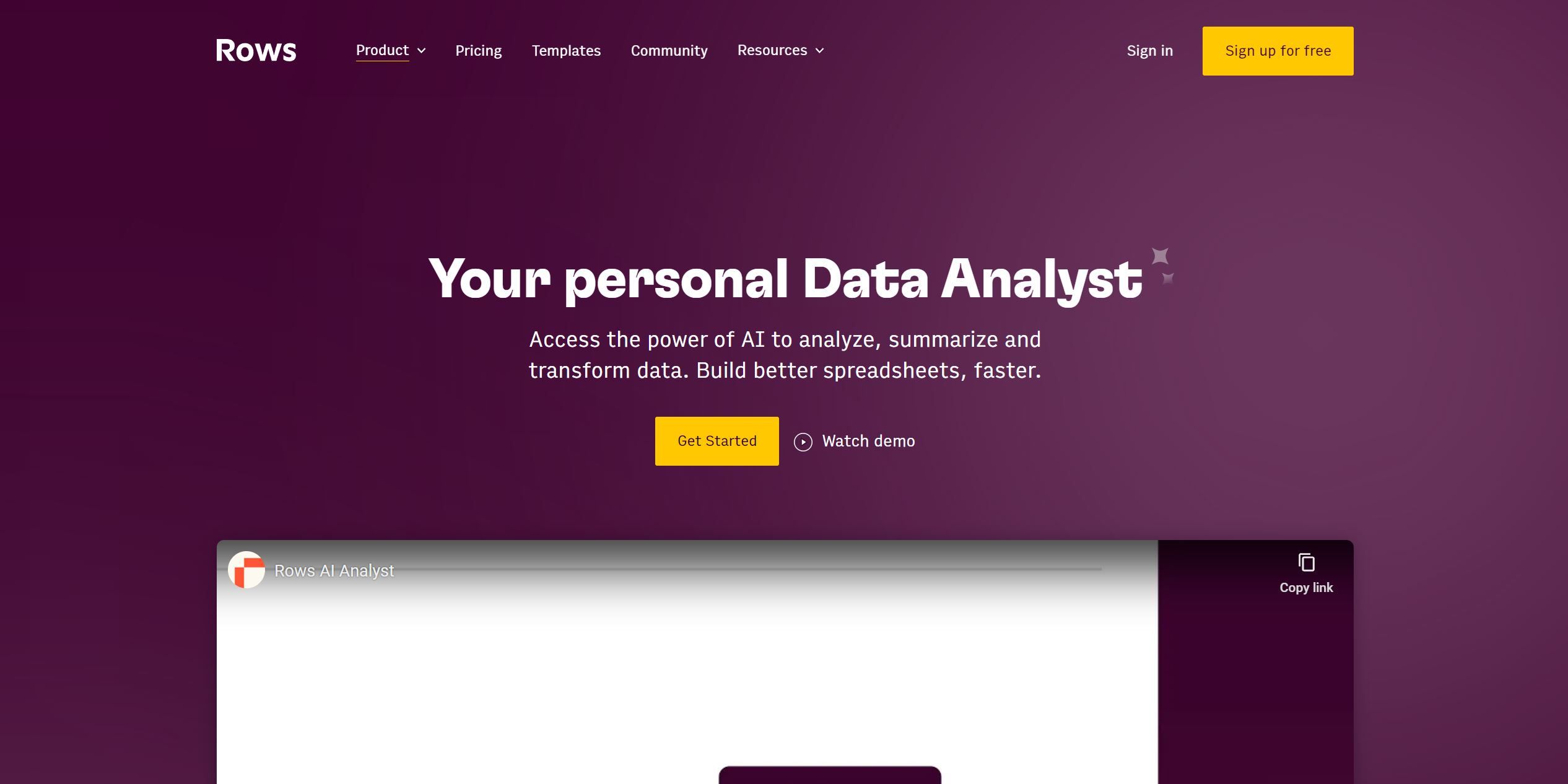Click the Sign in link
Viewport: 1568px width, 784px height.
coord(1150,51)
